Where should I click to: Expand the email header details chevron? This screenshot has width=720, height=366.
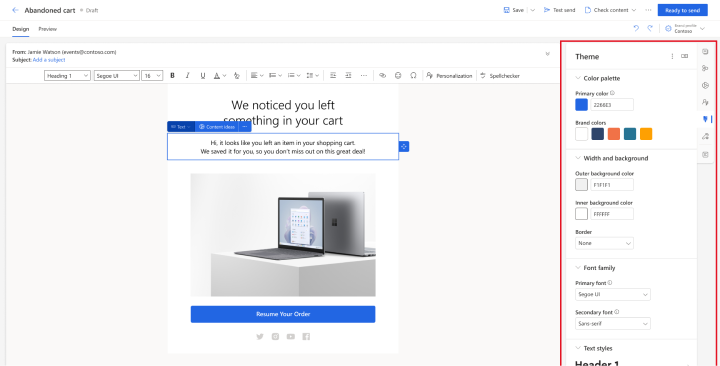(547, 54)
